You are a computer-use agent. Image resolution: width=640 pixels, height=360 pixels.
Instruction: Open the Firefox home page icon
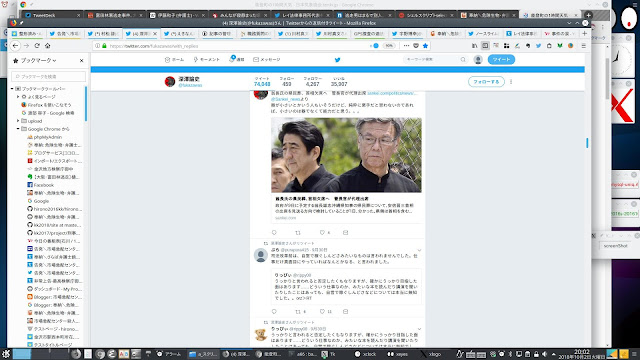(48, 46)
